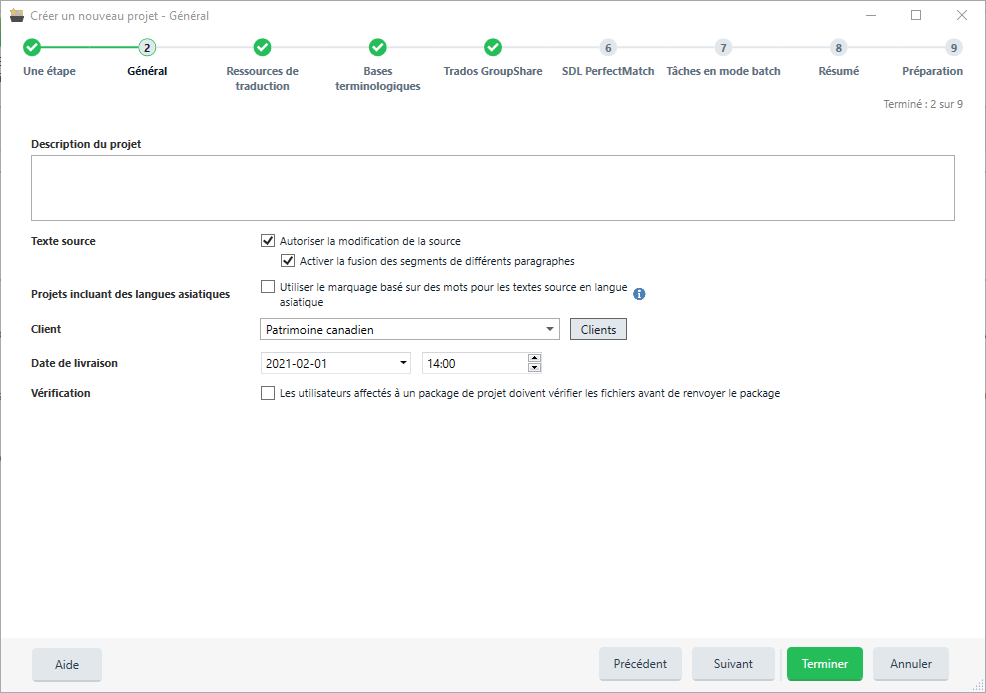Go to step 8 Résumé circle

pyautogui.click(x=838, y=47)
